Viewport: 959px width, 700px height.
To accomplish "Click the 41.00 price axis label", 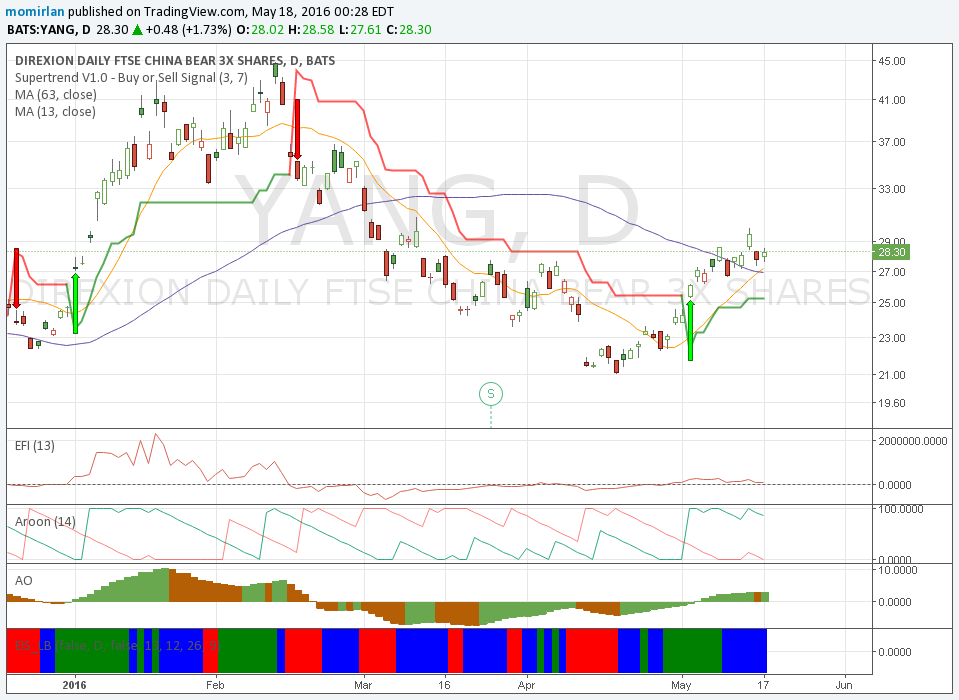I will click(892, 100).
